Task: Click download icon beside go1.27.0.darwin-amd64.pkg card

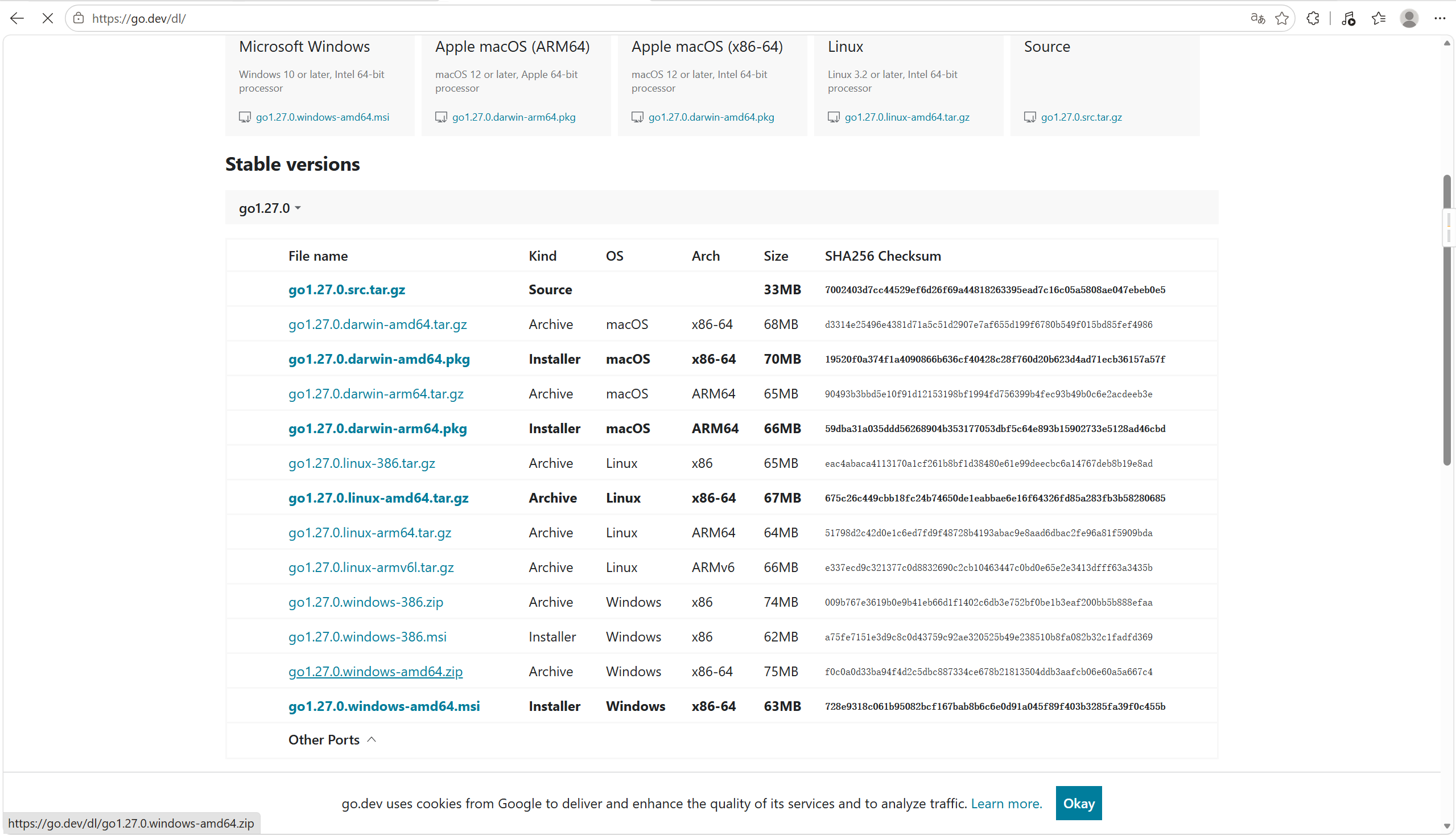Action: 637,117
